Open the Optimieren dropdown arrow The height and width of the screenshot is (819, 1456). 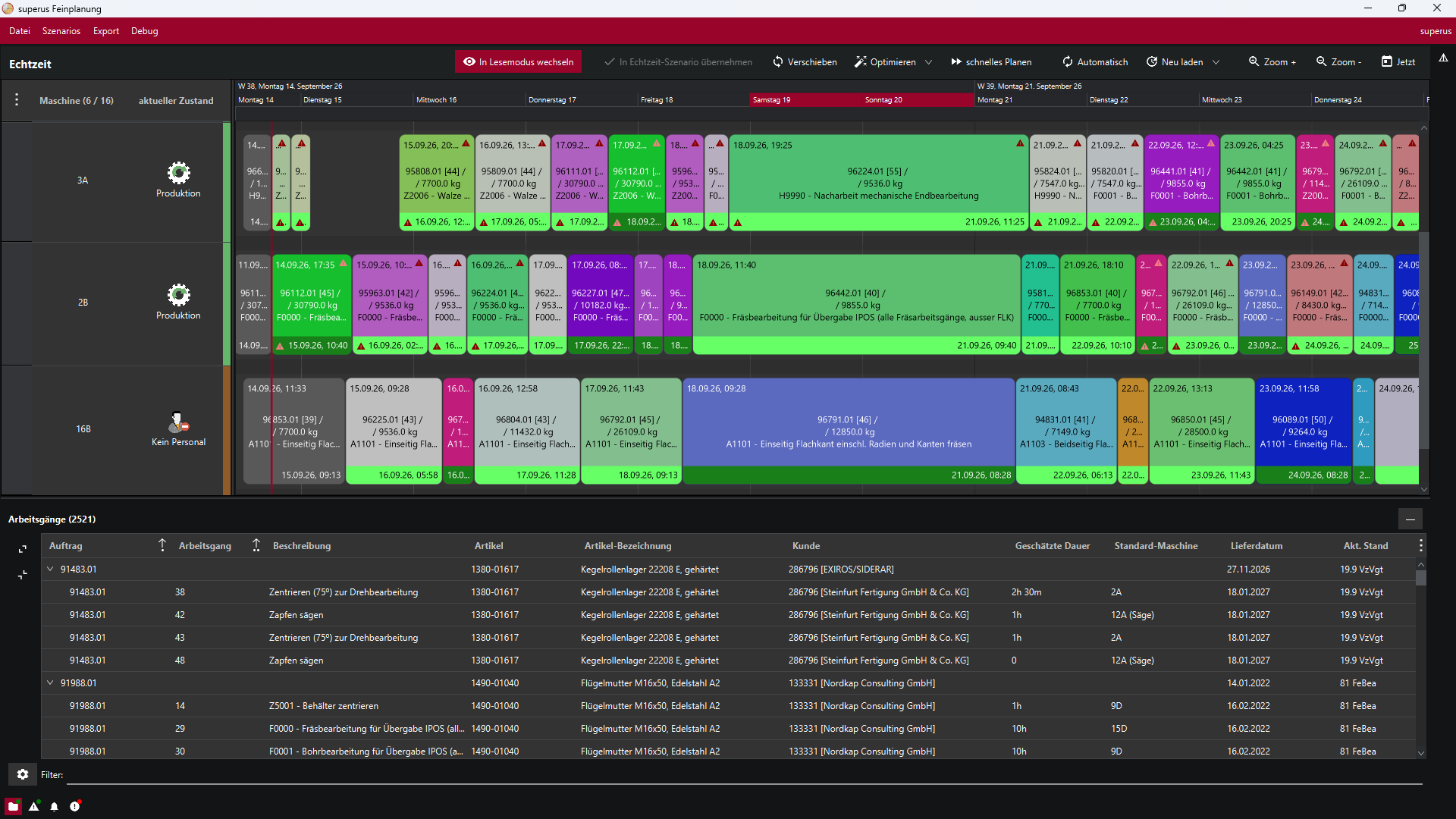[x=929, y=62]
